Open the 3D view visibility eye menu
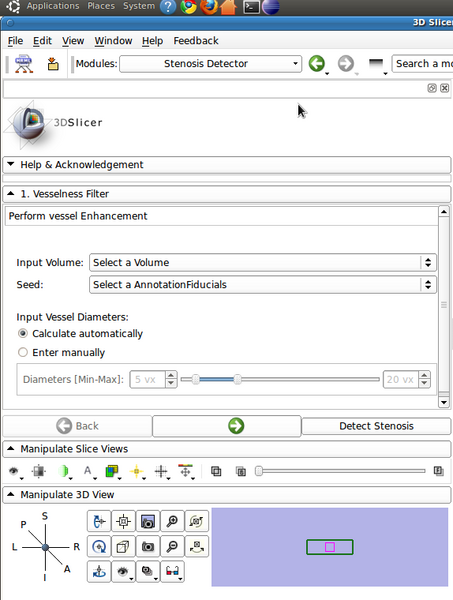This screenshot has height=600, width=453. coord(124,572)
